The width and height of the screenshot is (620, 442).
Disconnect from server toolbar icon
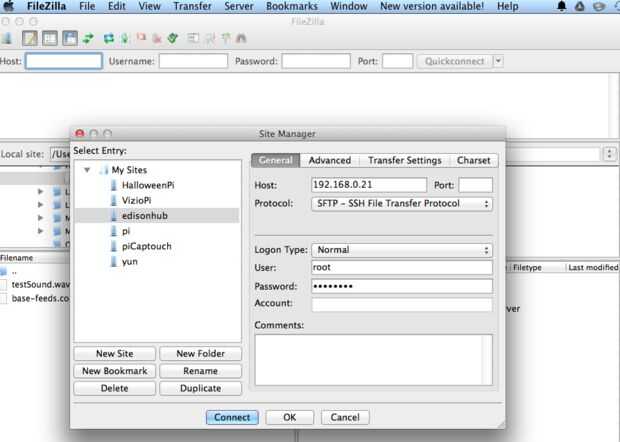(157, 38)
